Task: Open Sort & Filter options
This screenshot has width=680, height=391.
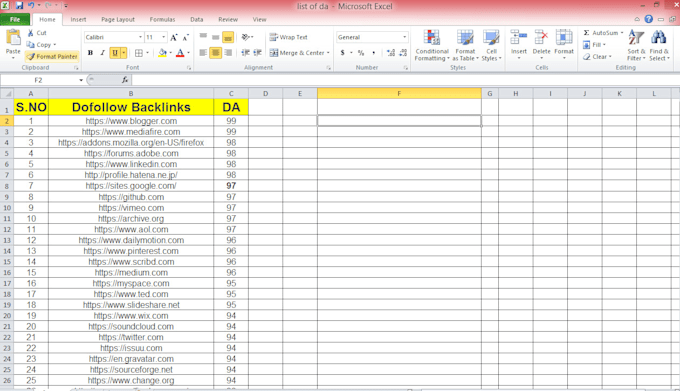Action: 636,46
